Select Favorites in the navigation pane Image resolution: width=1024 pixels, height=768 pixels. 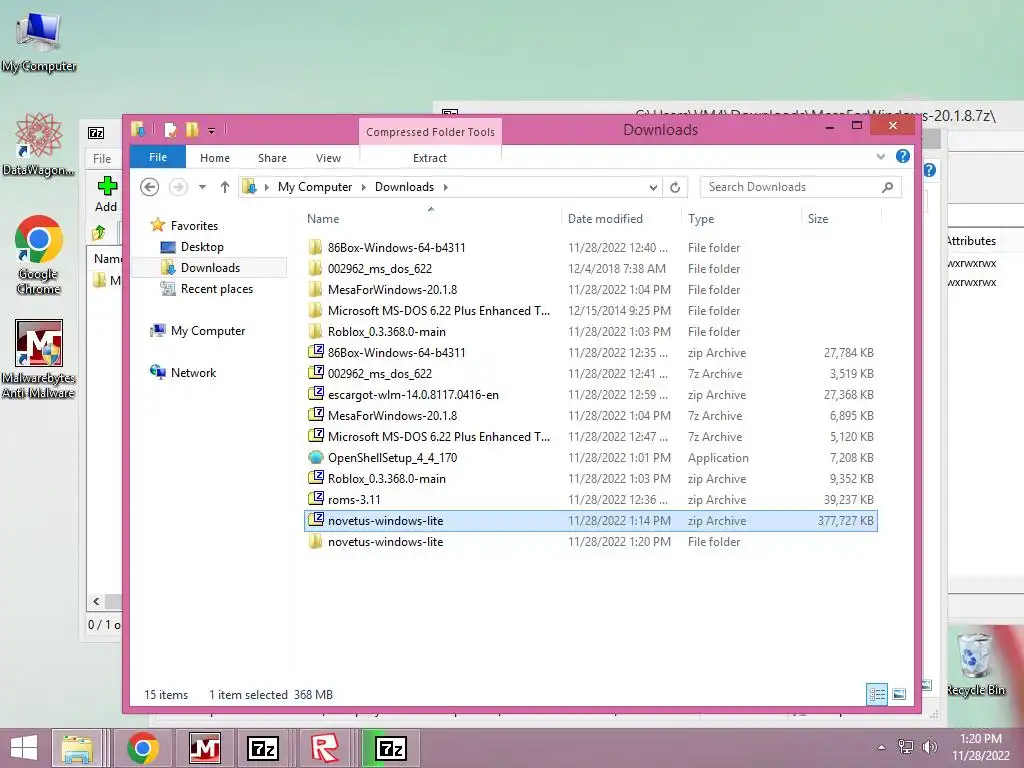point(185,225)
